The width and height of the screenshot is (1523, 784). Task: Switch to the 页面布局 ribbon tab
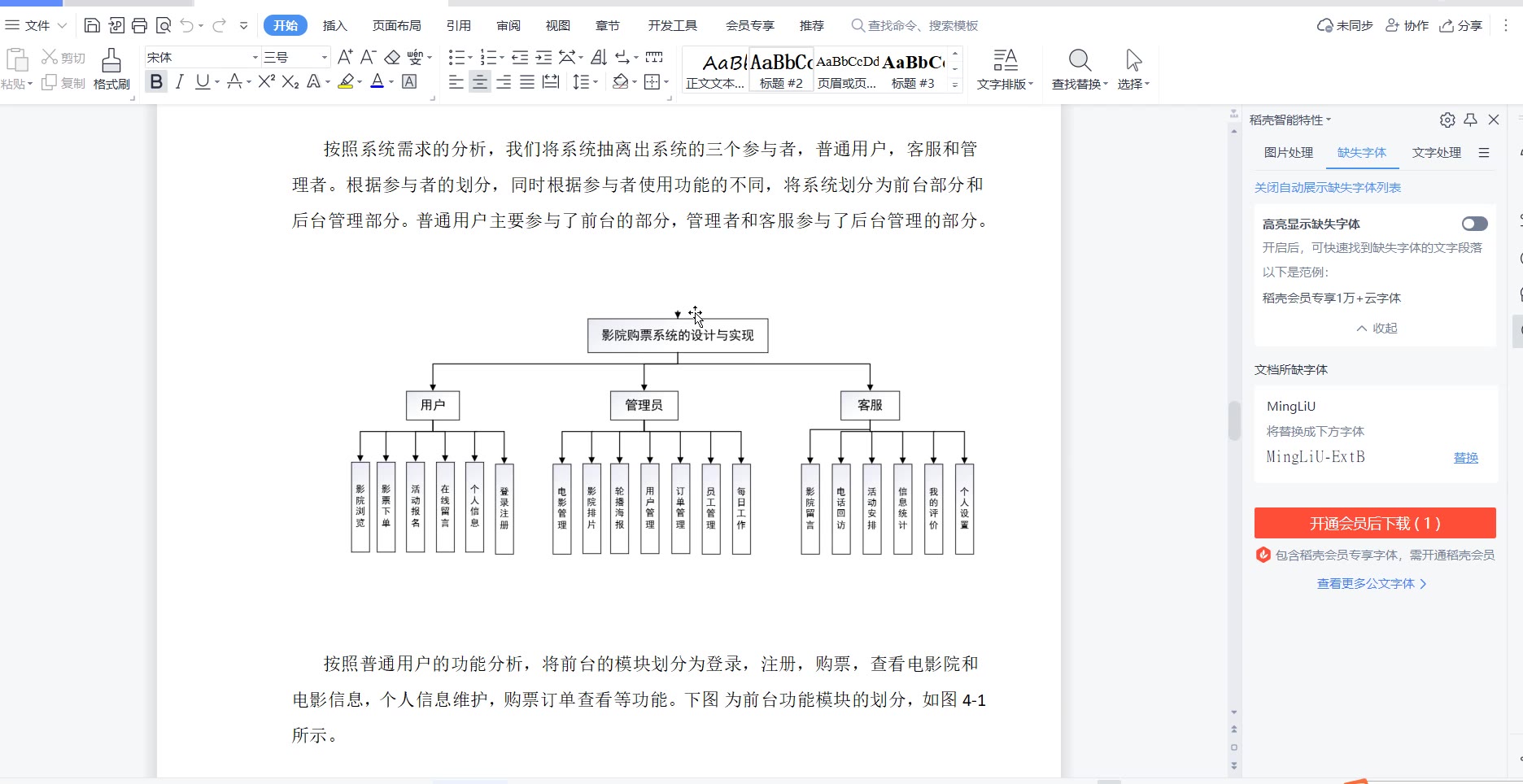[396, 26]
